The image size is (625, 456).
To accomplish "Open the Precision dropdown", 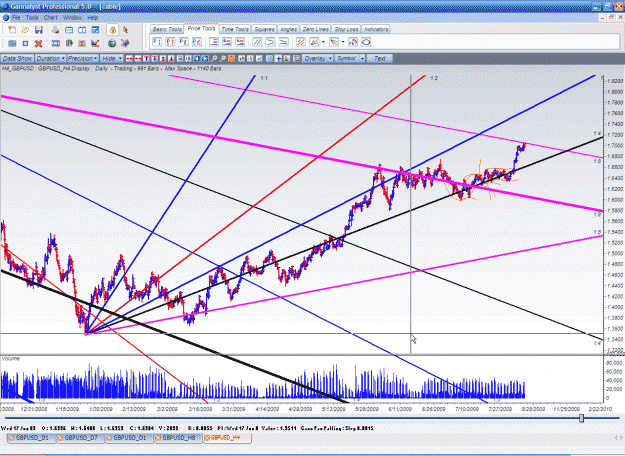I will (82, 59).
